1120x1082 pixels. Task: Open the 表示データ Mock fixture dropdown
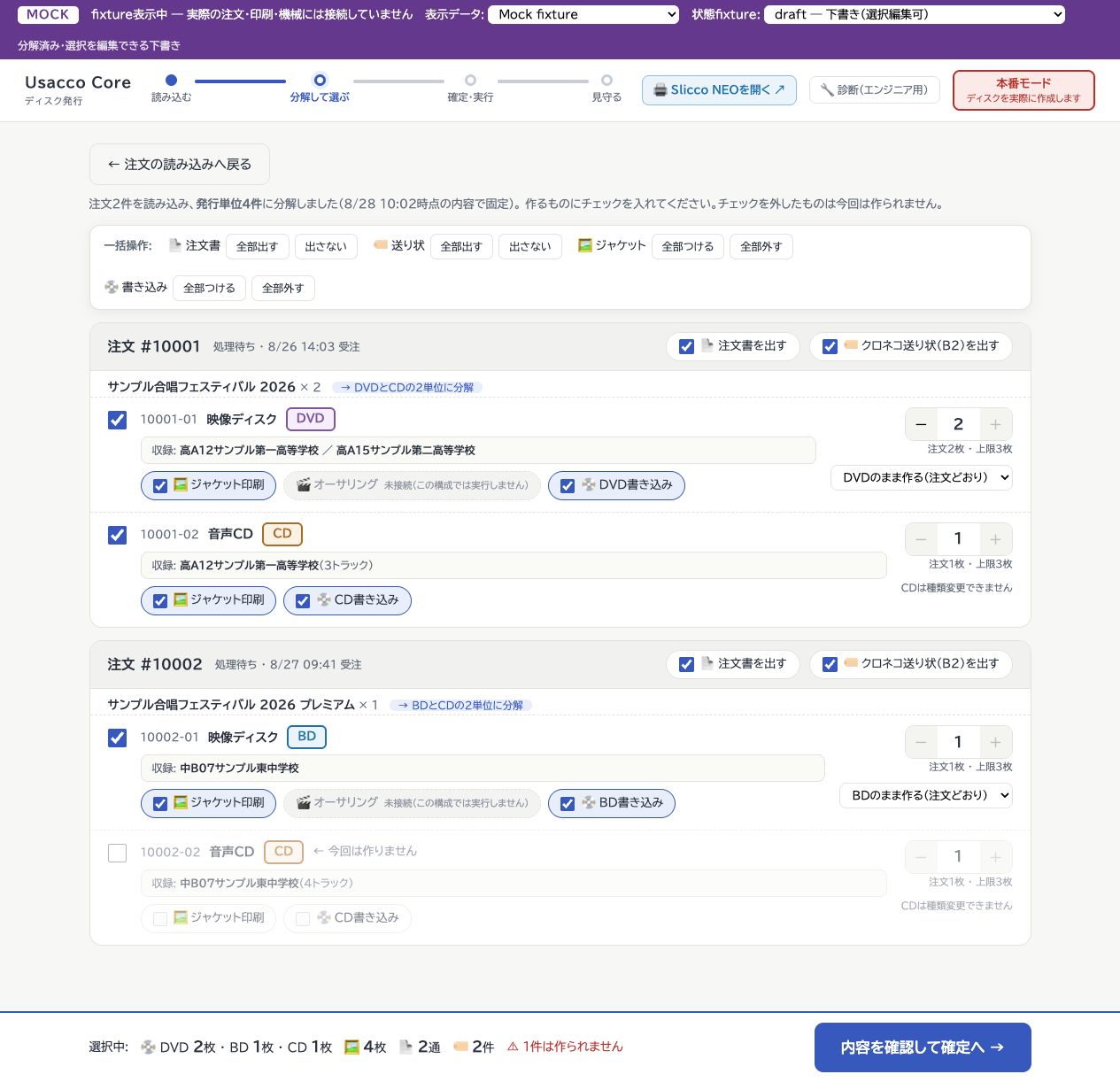coord(583,14)
